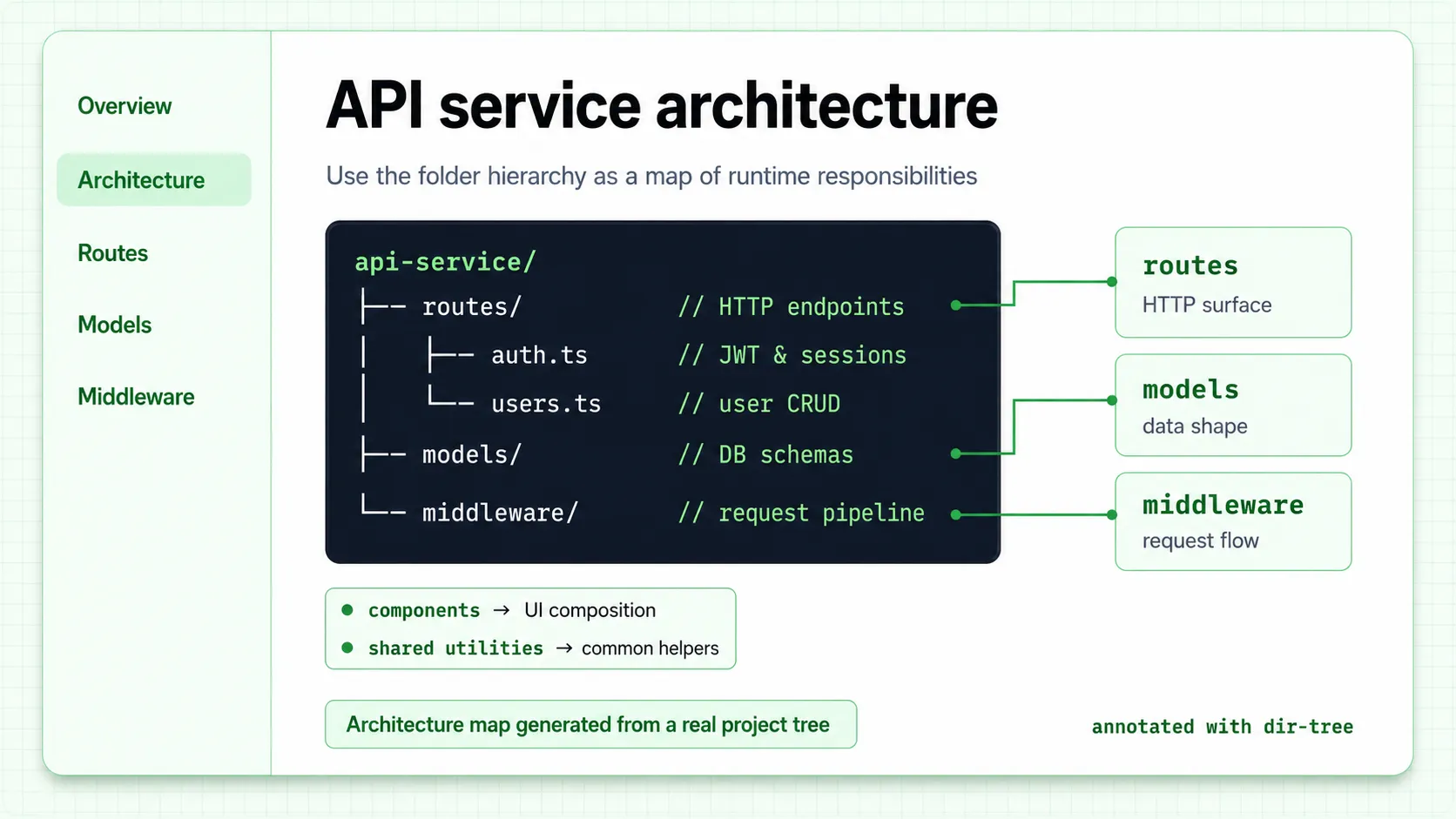
Task: Click the '// JWT & sessions' comment
Action: pos(792,355)
